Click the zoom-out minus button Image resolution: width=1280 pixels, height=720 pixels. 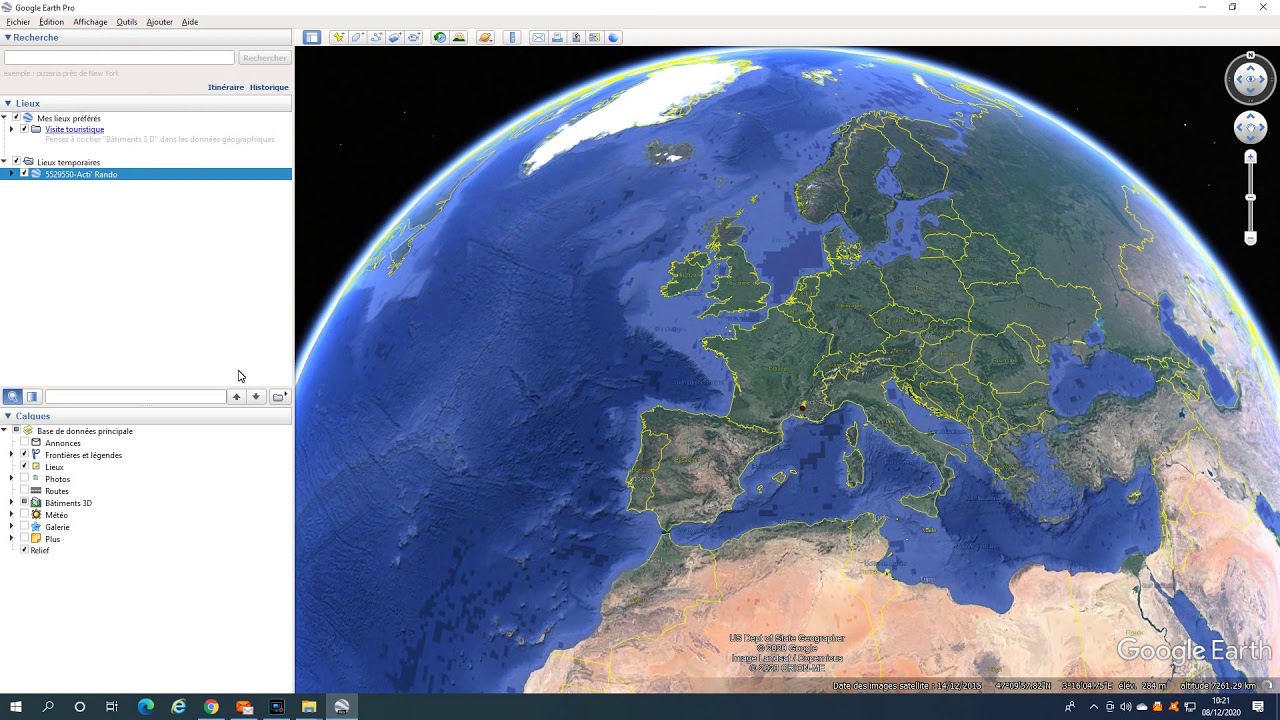tap(1250, 238)
